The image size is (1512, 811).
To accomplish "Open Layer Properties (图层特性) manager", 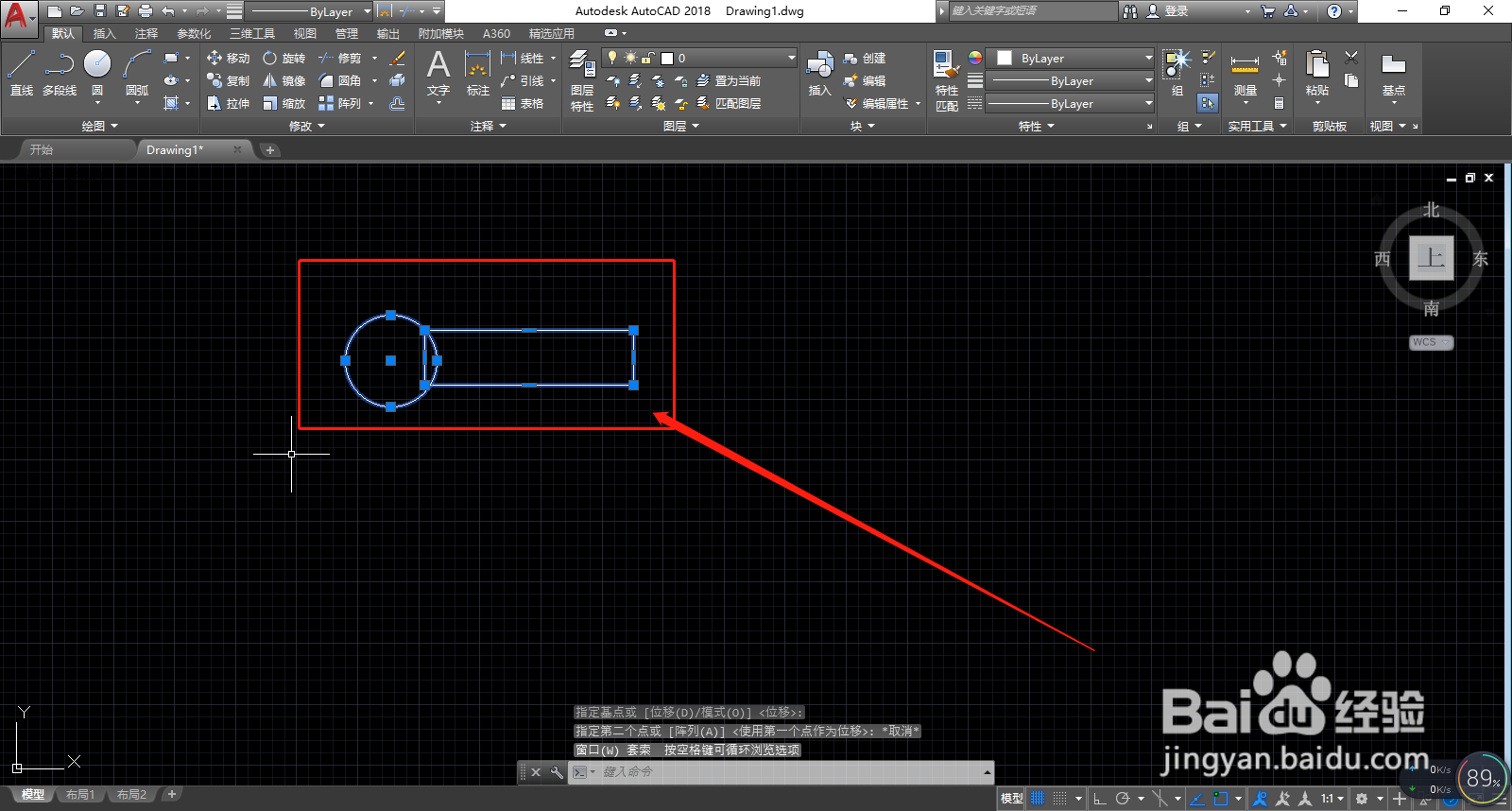I will click(582, 81).
